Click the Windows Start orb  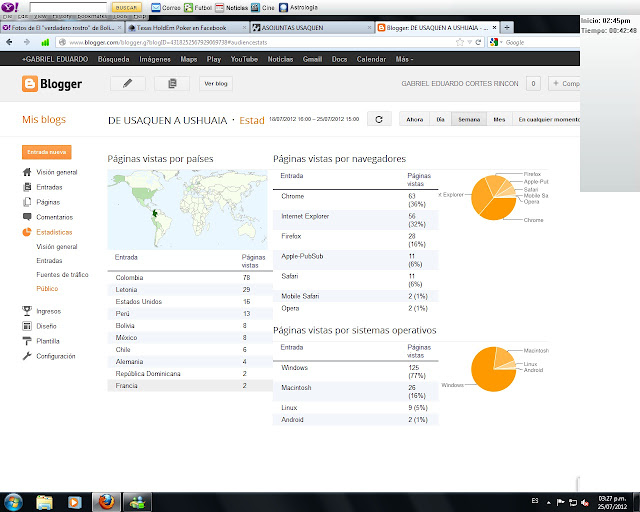tap(13, 502)
